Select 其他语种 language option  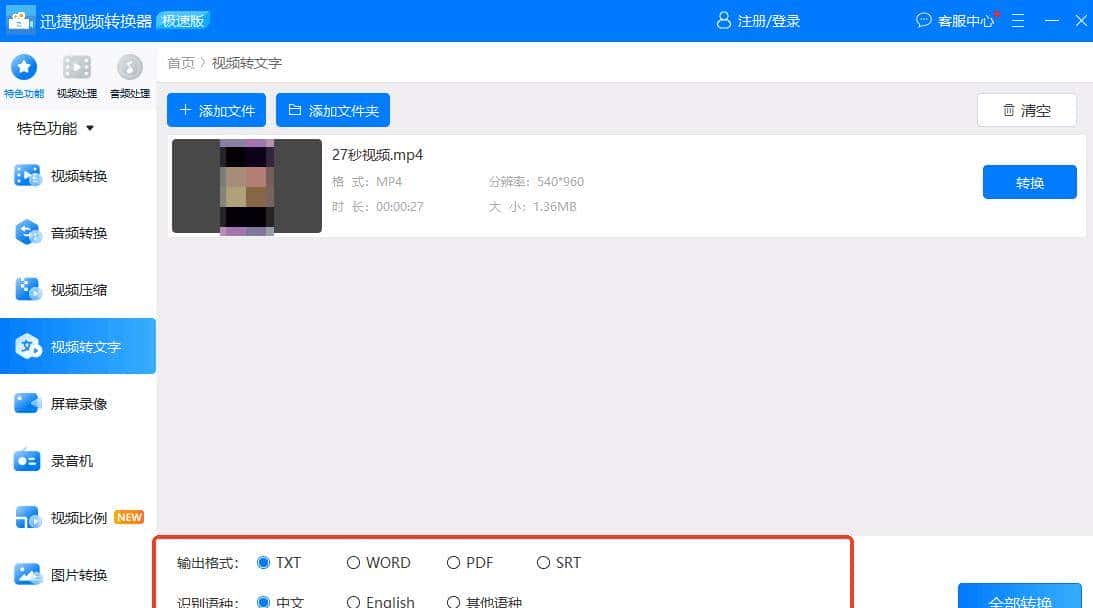(454, 600)
